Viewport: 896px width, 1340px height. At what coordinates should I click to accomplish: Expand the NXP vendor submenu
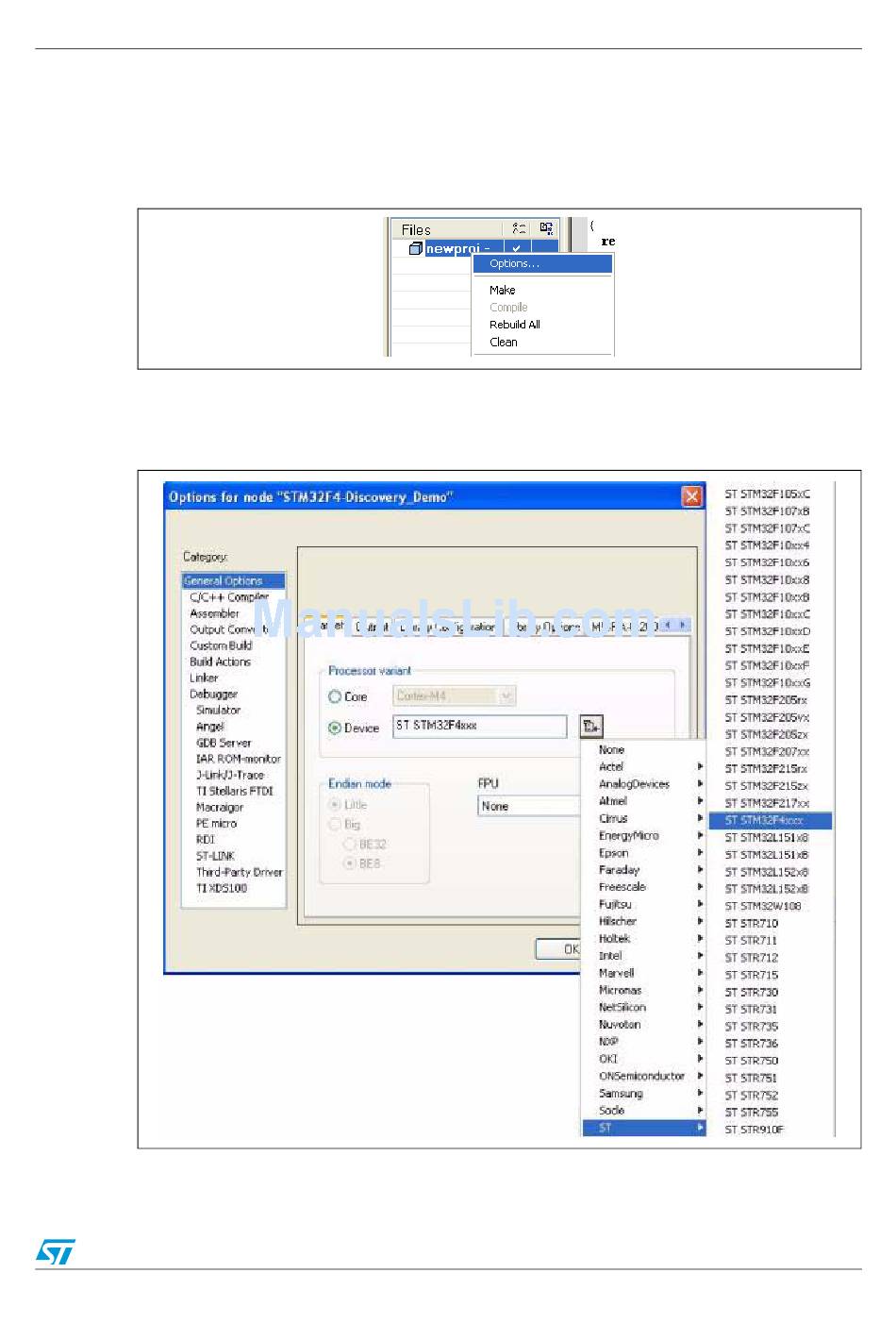coord(643,1042)
